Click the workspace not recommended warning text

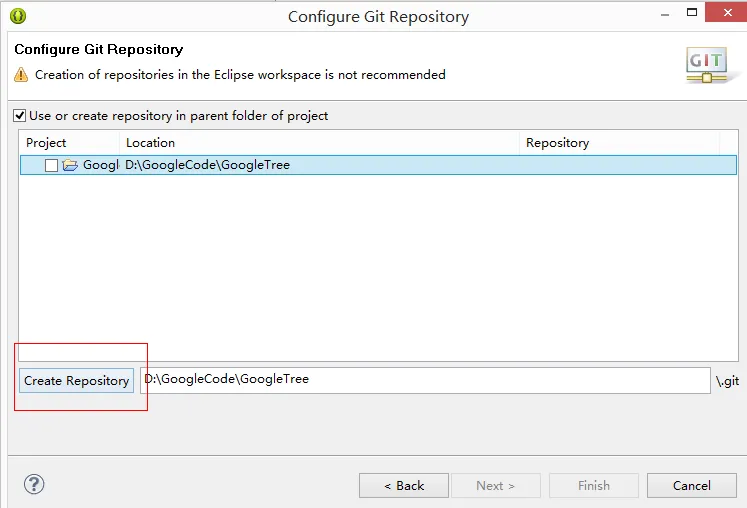click(240, 75)
